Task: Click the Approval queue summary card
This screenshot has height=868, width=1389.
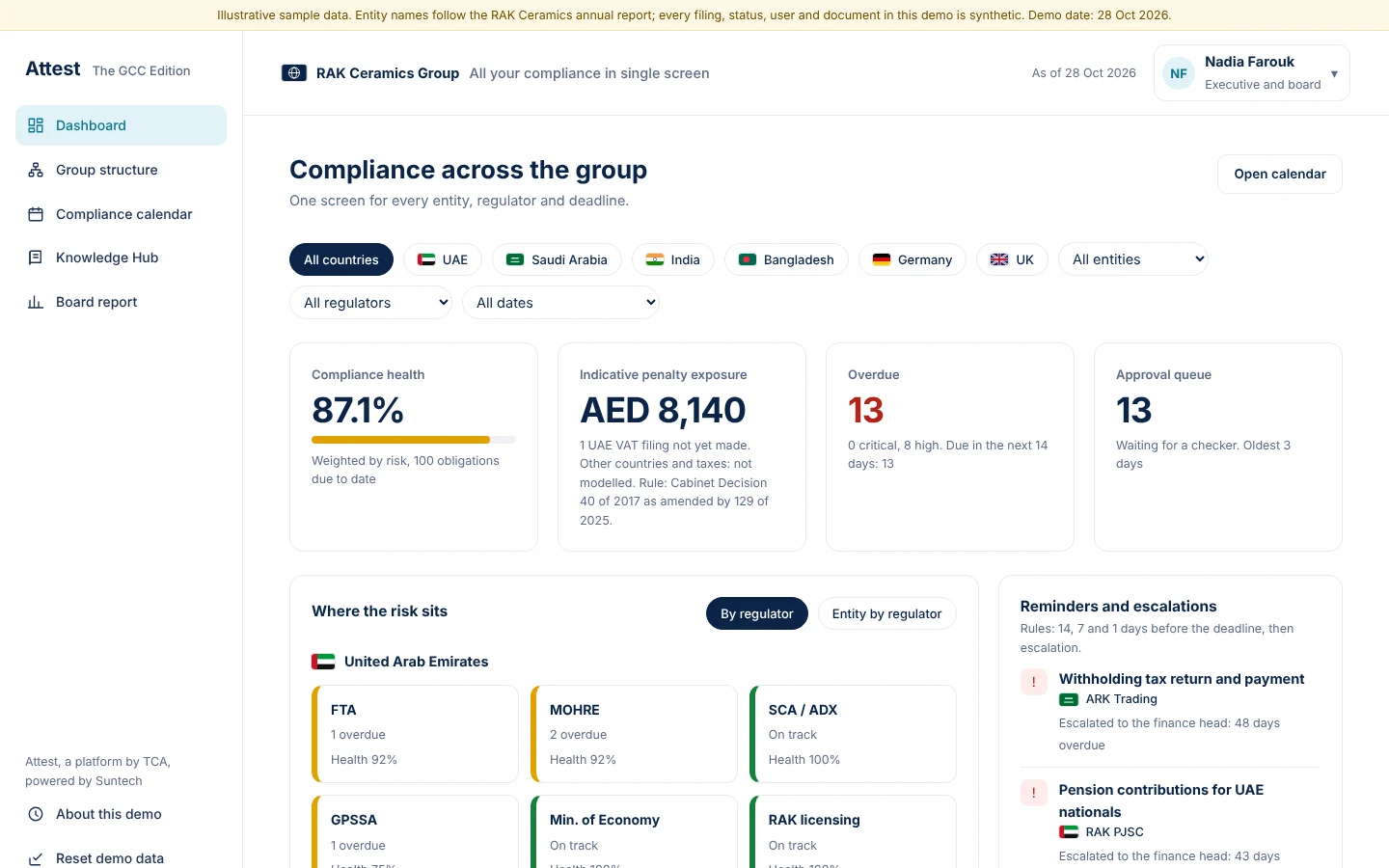Action: [1218, 447]
